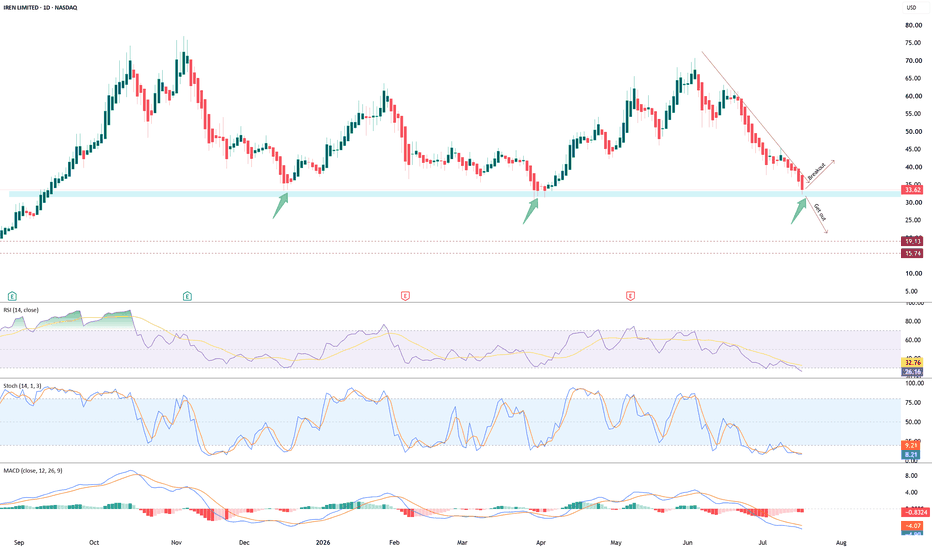Click the Breakout annotation text

coord(817,171)
